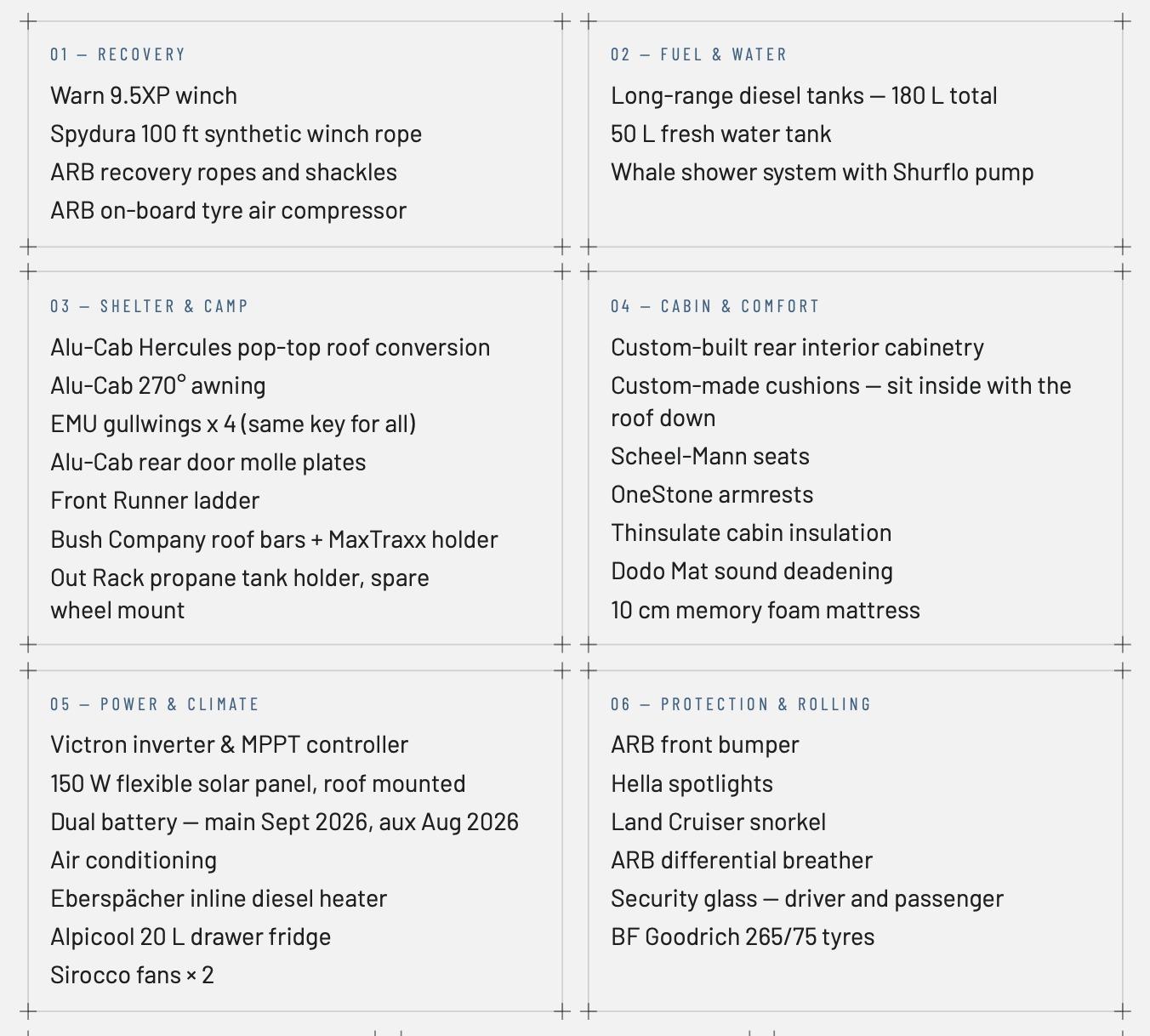1150x1036 pixels.
Task: Click the '01 — RECOVERY' section heading
Action: point(117,54)
